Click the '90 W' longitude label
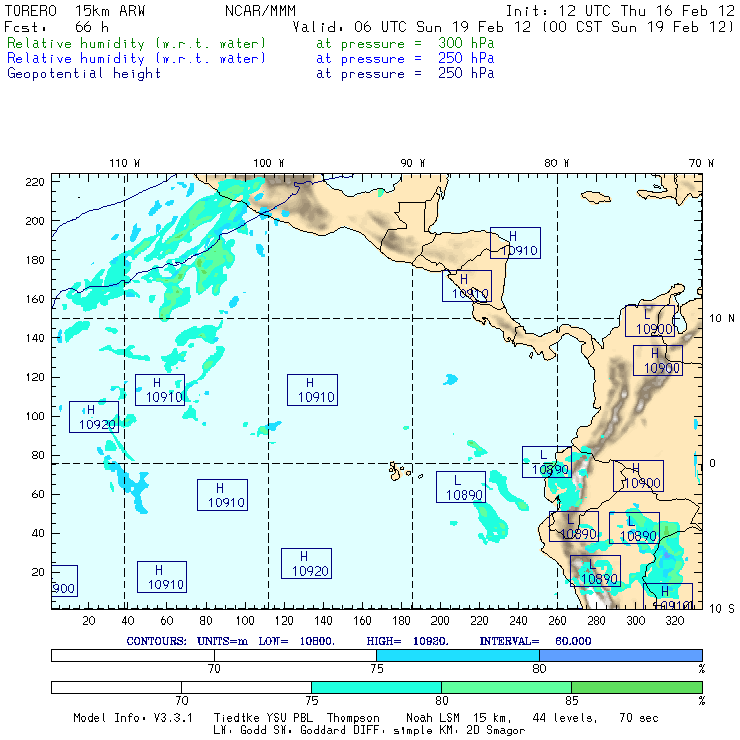This screenshot has width=740, height=740. tap(413, 163)
